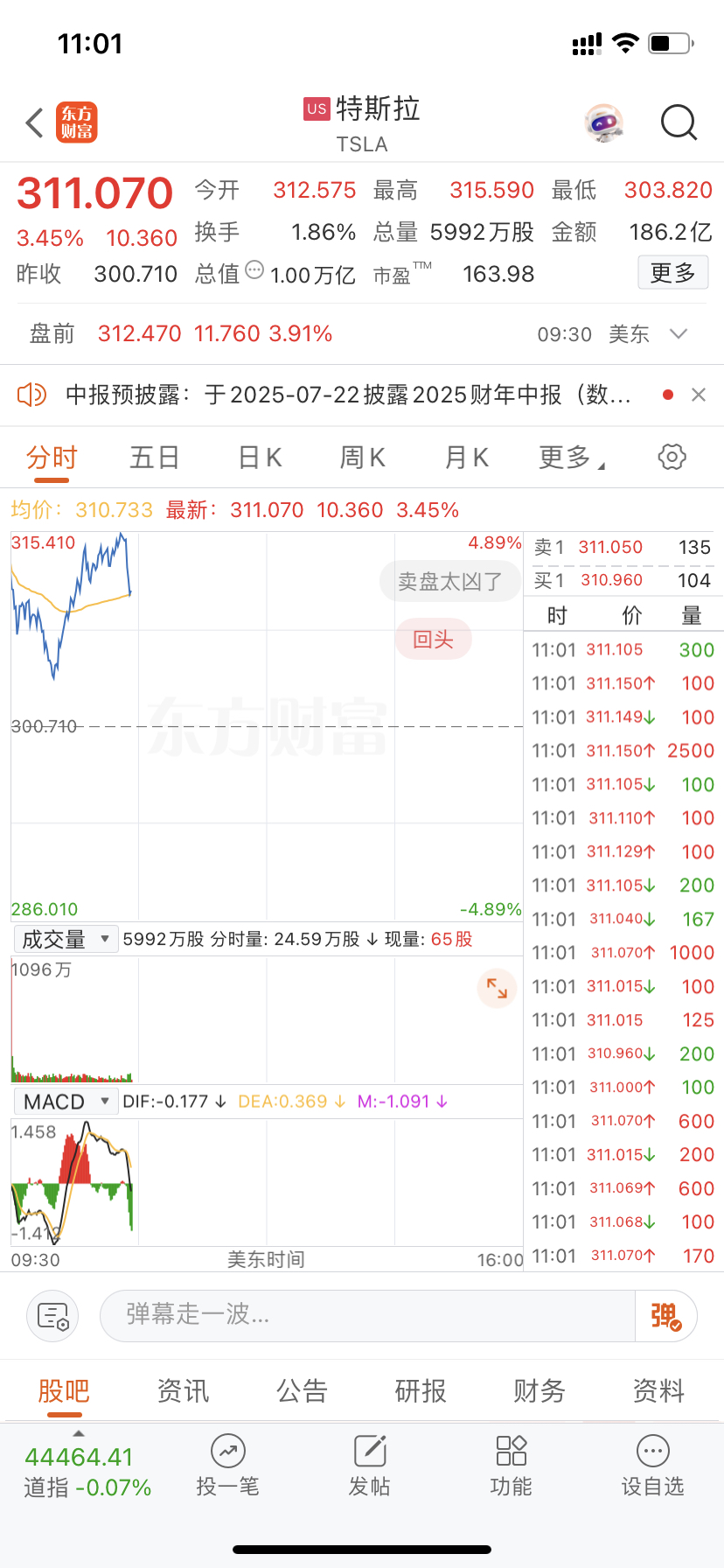The image size is (724, 1568).
Task: Switch to the 周K tab
Action: [x=362, y=458]
